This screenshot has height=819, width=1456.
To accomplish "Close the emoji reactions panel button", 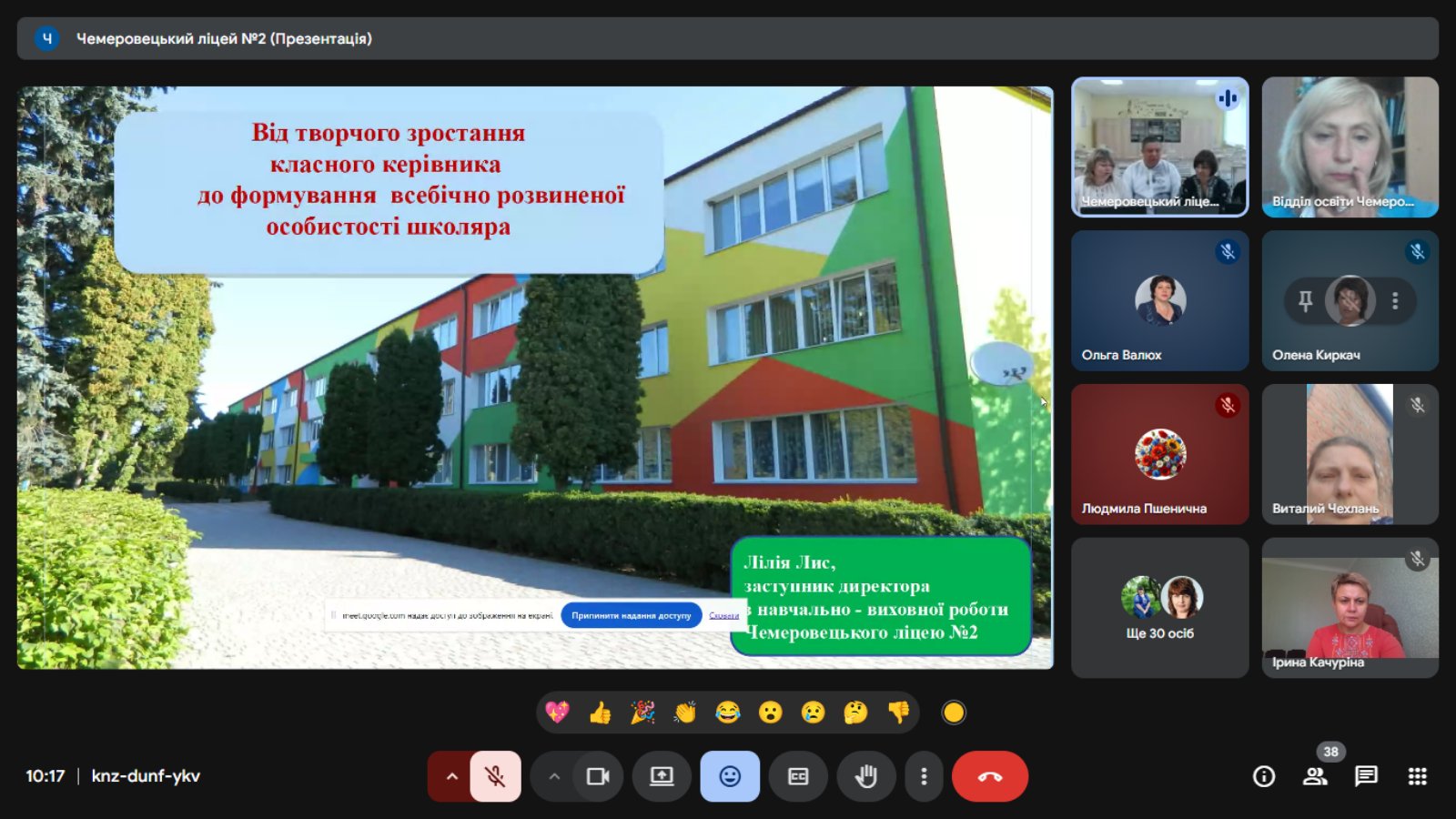I will click(730, 776).
